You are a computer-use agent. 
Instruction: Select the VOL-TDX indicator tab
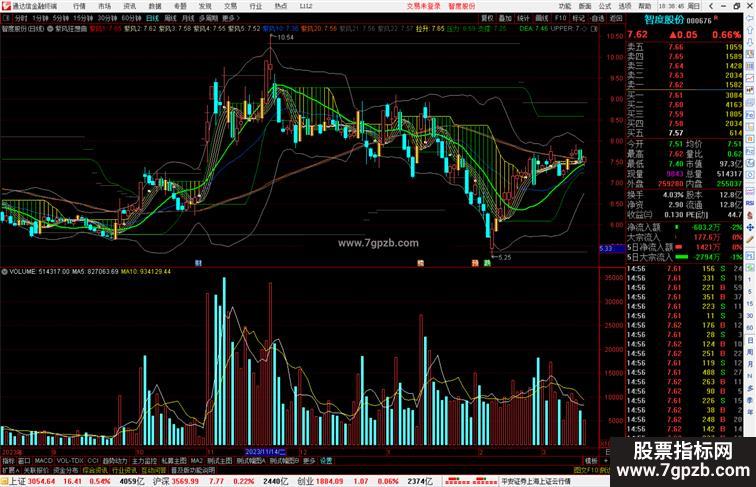pyautogui.click(x=70, y=461)
